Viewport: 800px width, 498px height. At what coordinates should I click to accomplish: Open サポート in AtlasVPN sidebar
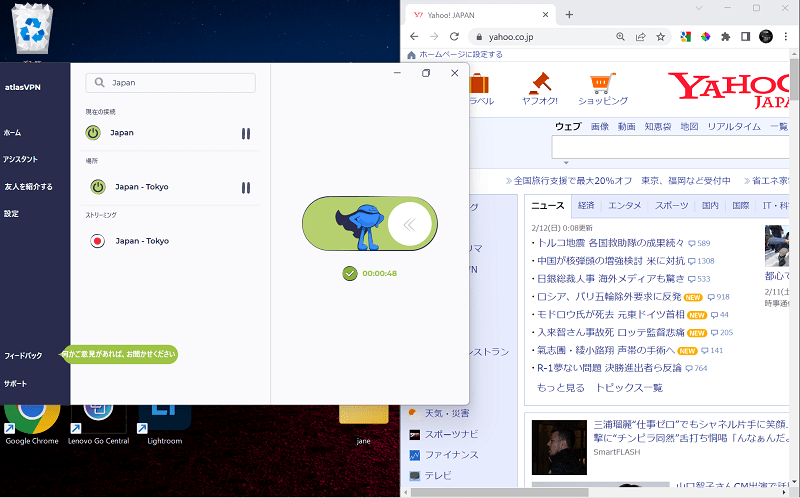coord(15,384)
